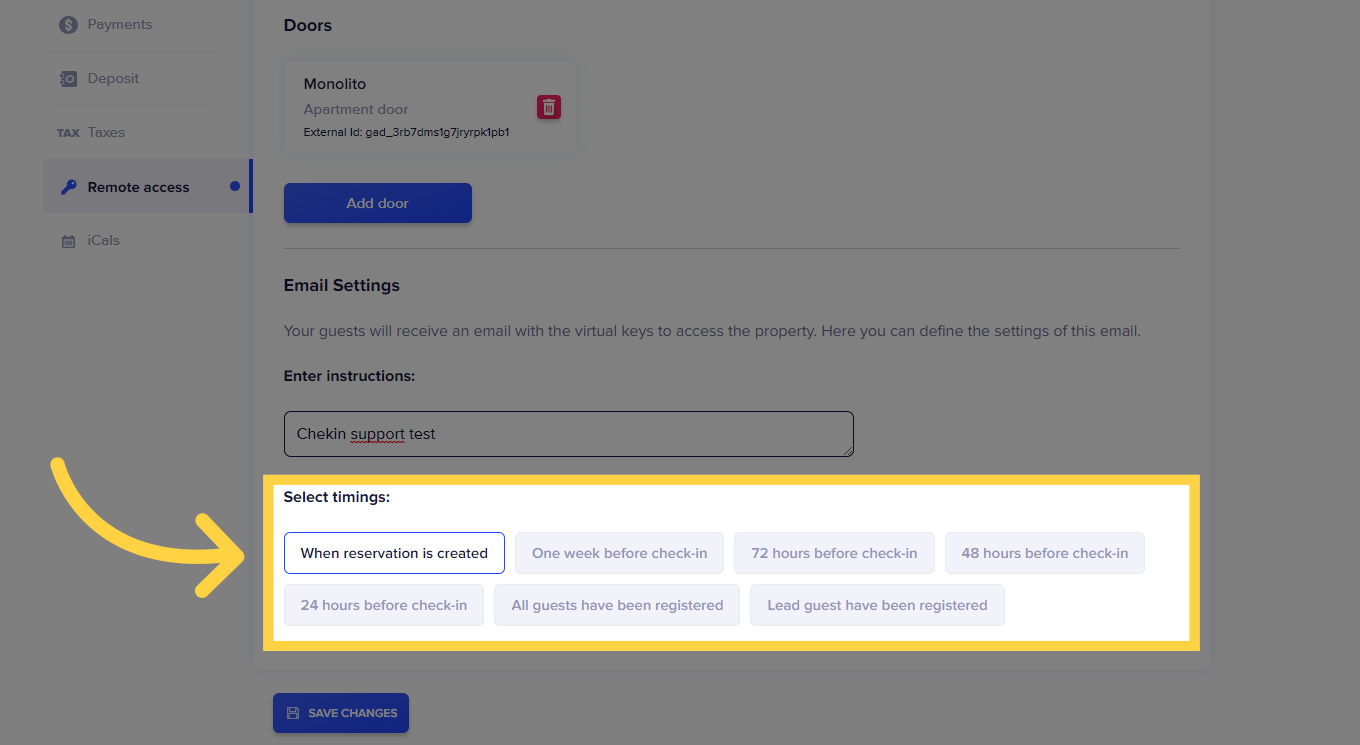The image size is (1360, 745).
Task: Choose 'Lead guest have been registered' timing
Action: click(877, 605)
